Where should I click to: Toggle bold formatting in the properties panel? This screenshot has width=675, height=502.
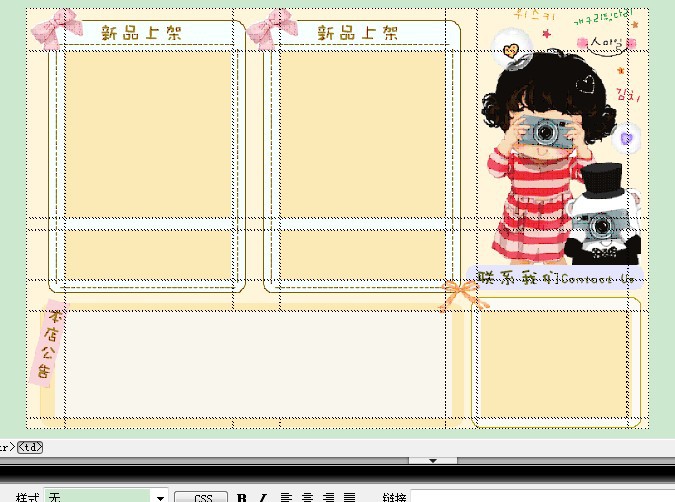pos(242,498)
